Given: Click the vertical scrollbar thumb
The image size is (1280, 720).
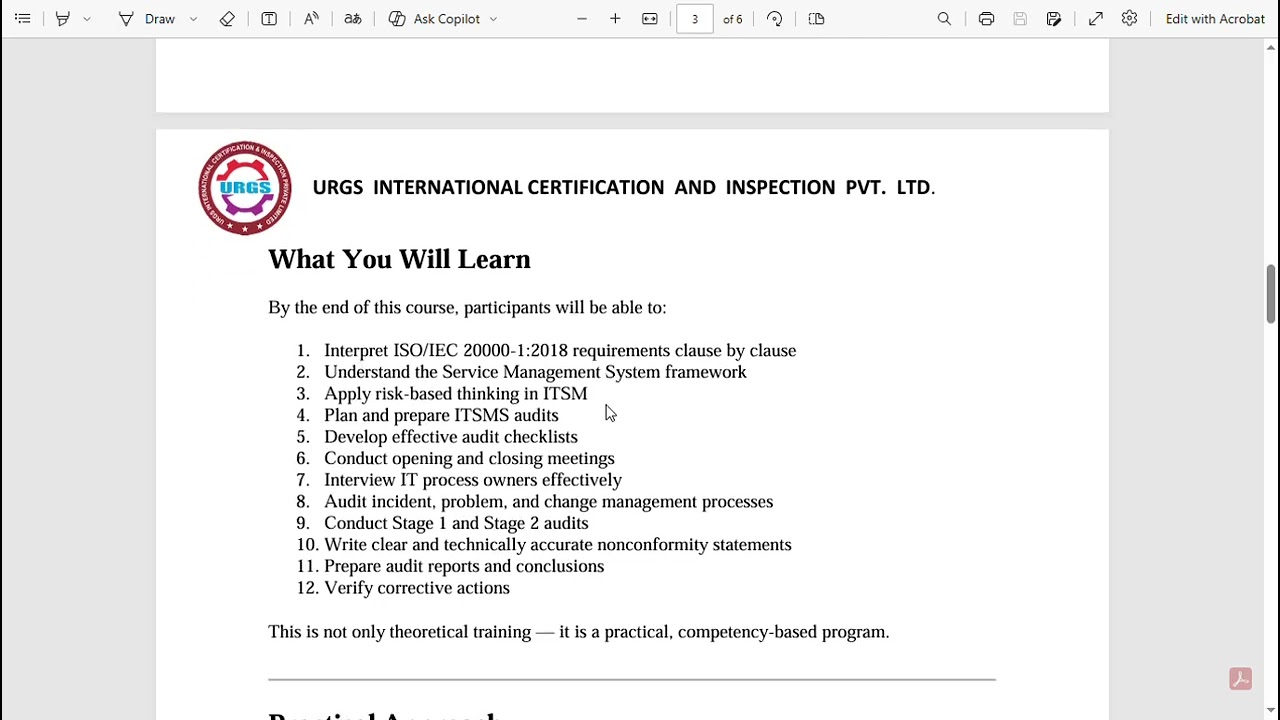Looking at the screenshot, I should point(1271,294).
